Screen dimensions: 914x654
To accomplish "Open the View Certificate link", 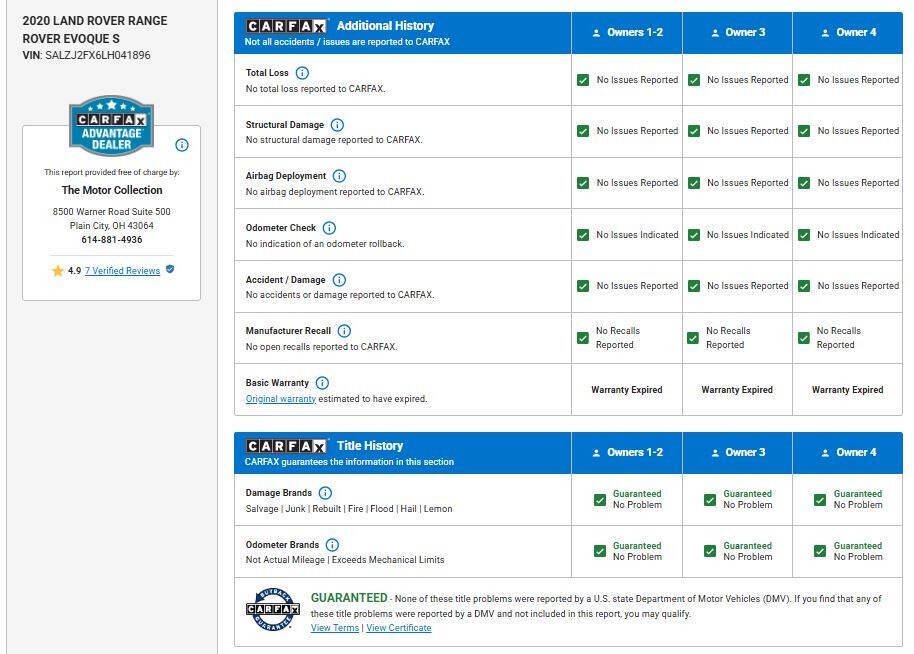I will click(x=399, y=628).
